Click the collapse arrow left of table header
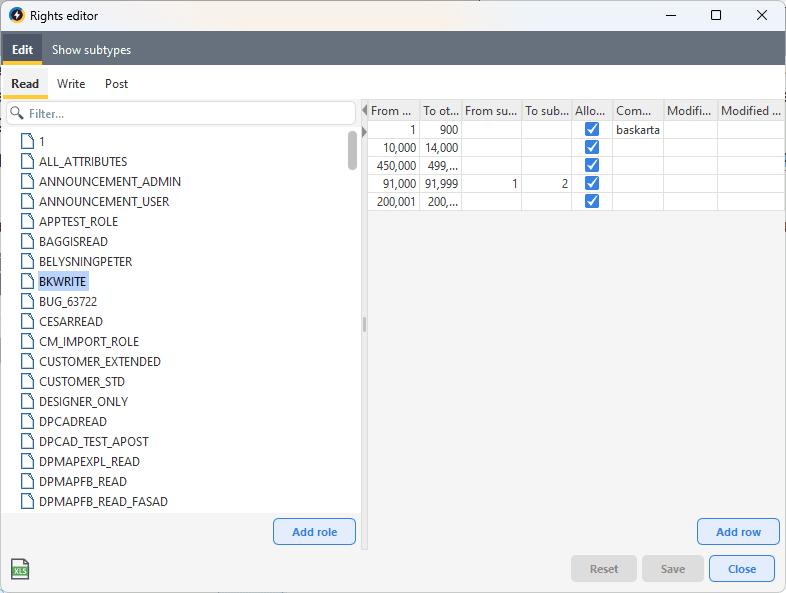The image size is (786, 593). (364, 111)
